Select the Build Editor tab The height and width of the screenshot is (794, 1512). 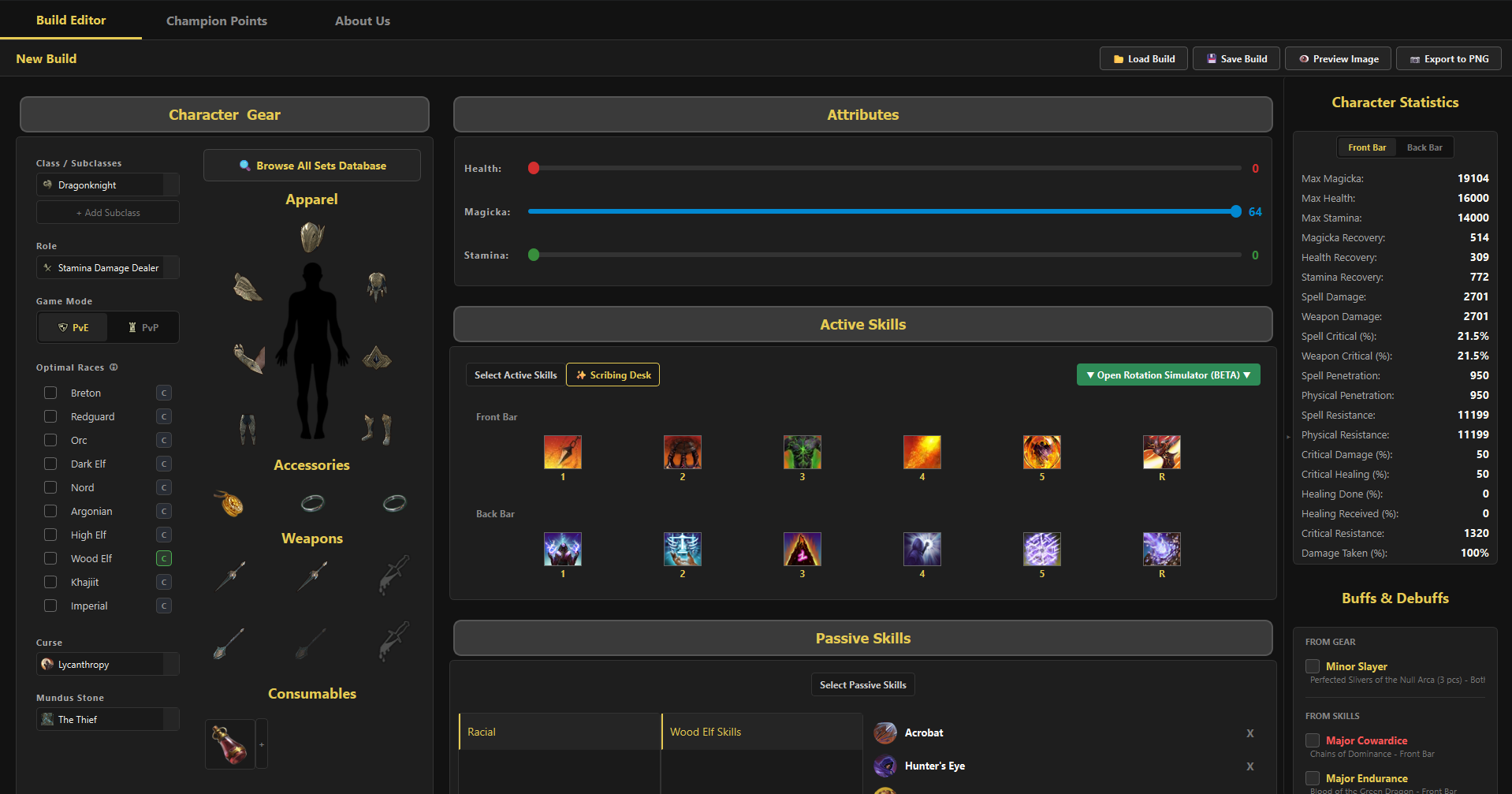(x=71, y=20)
